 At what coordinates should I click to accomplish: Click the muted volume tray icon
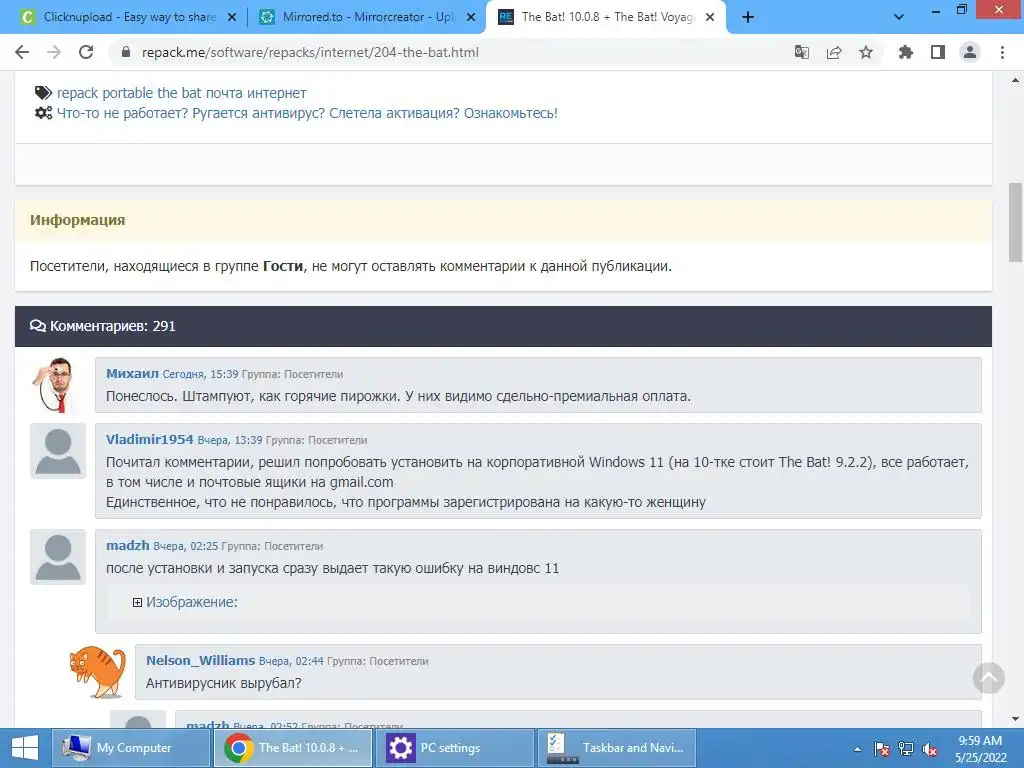(x=930, y=749)
